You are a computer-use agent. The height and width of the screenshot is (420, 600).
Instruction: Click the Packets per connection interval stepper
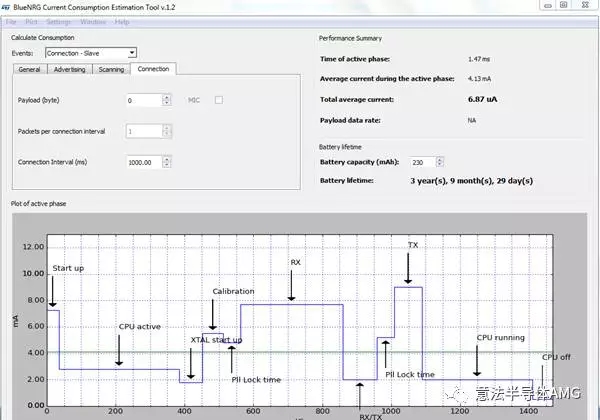(166, 131)
